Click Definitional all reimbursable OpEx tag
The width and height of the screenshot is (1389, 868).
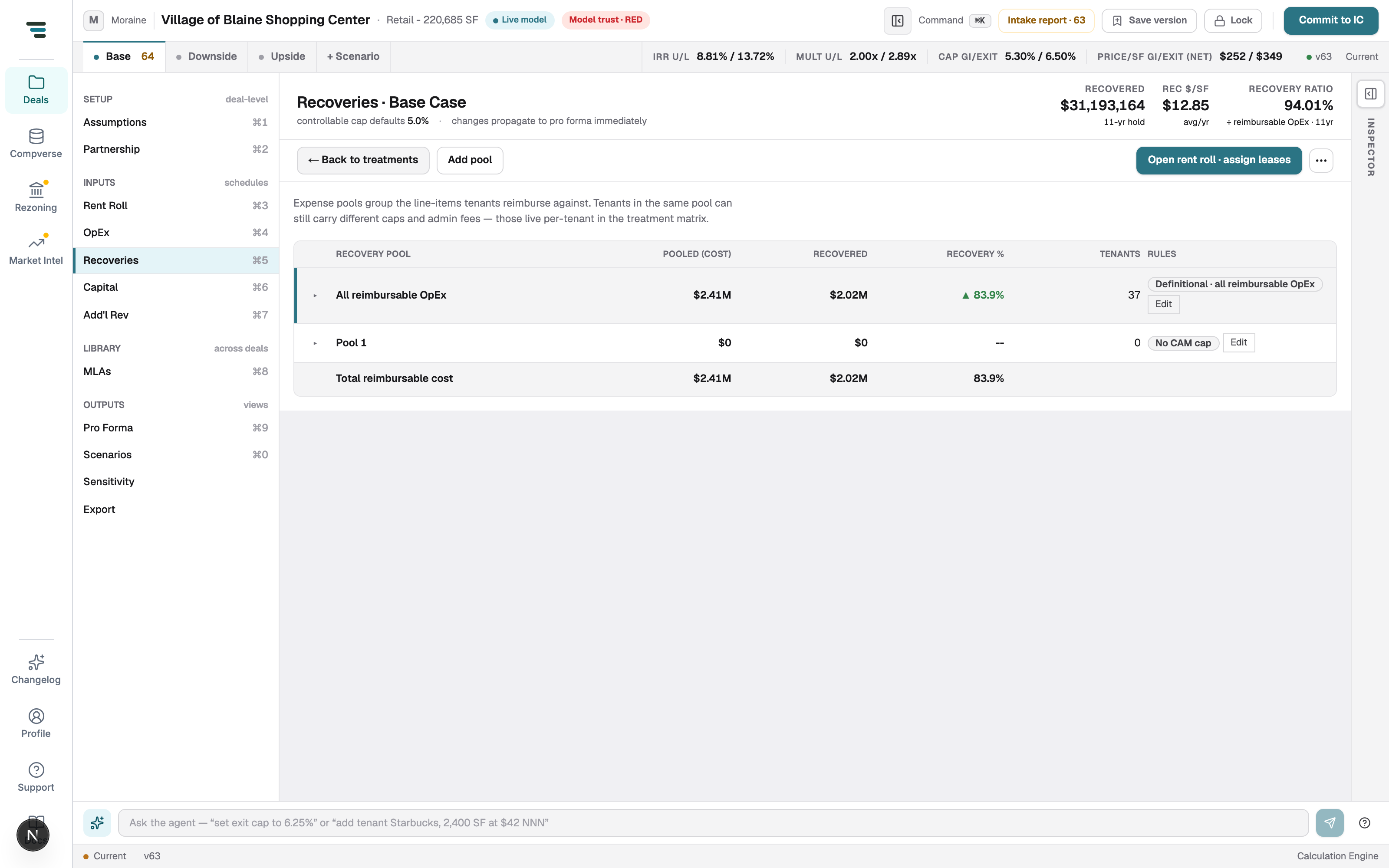point(1234,284)
